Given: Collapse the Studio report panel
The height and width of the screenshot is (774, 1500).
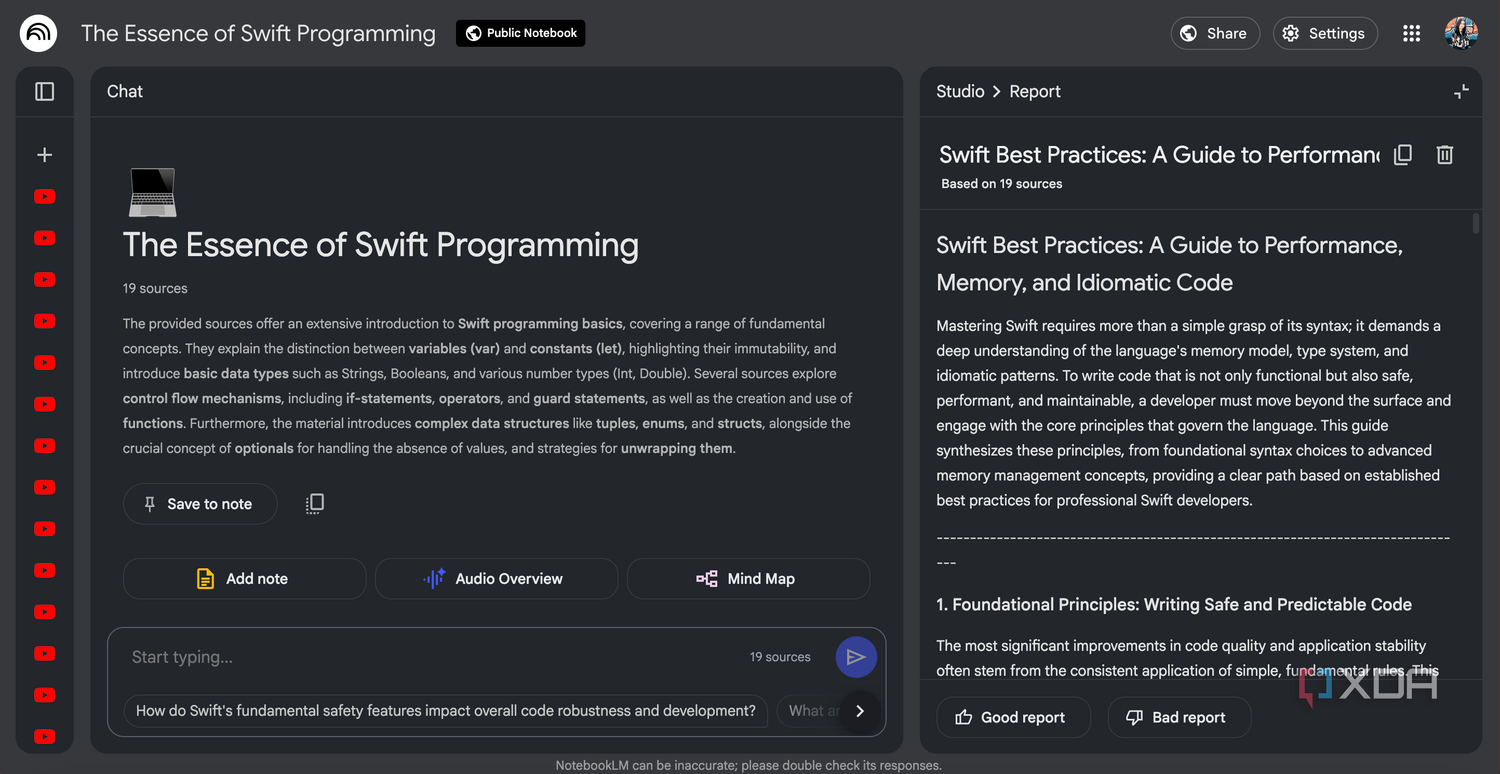Looking at the screenshot, I should coord(1461,91).
